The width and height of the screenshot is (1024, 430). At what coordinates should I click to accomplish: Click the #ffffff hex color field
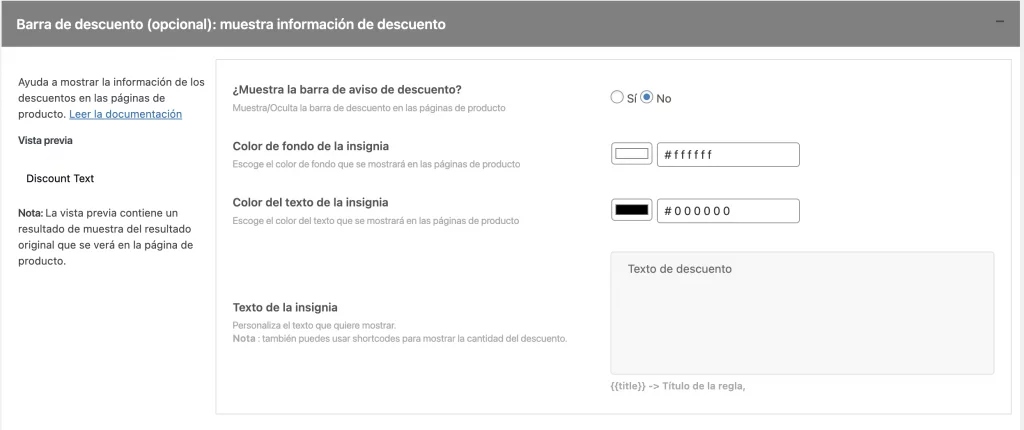727,155
